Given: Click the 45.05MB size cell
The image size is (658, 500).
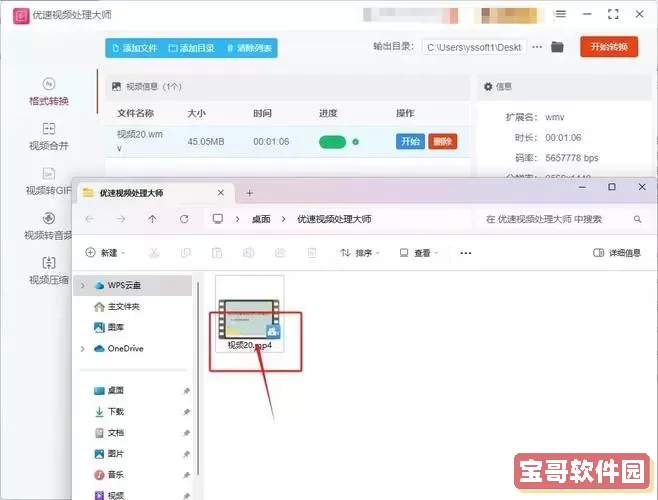Looking at the screenshot, I should pos(206,142).
